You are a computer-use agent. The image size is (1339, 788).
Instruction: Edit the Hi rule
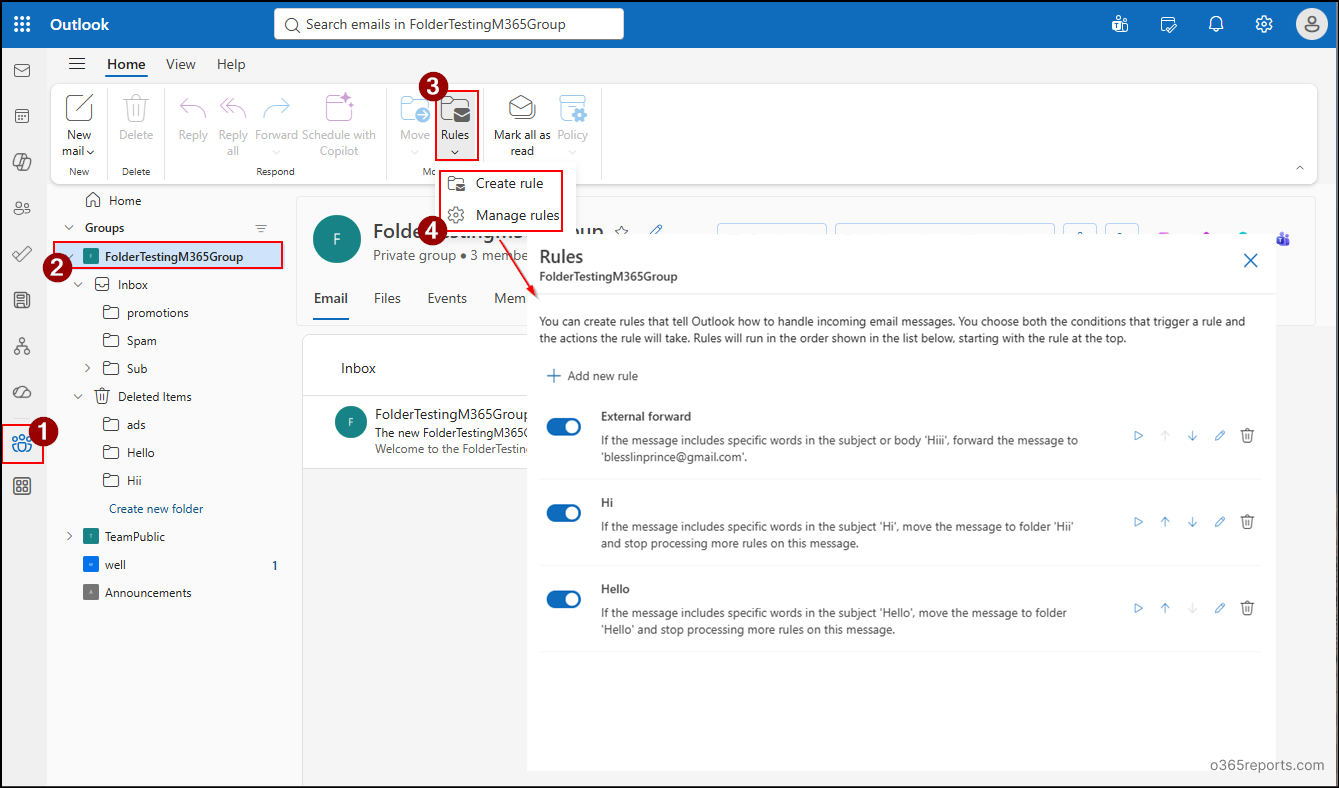pyautogui.click(x=1220, y=522)
